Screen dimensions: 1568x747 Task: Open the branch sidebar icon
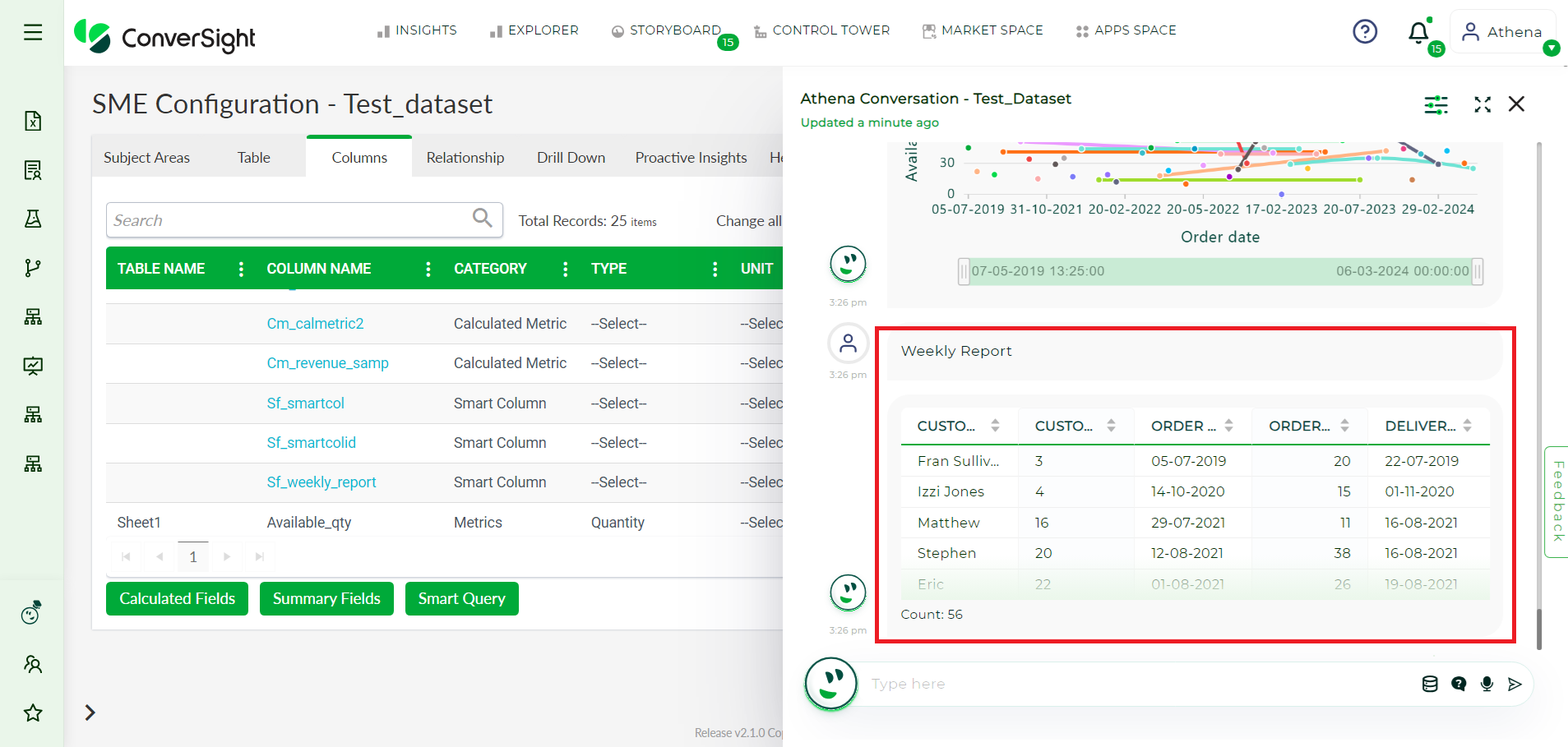pyautogui.click(x=33, y=268)
